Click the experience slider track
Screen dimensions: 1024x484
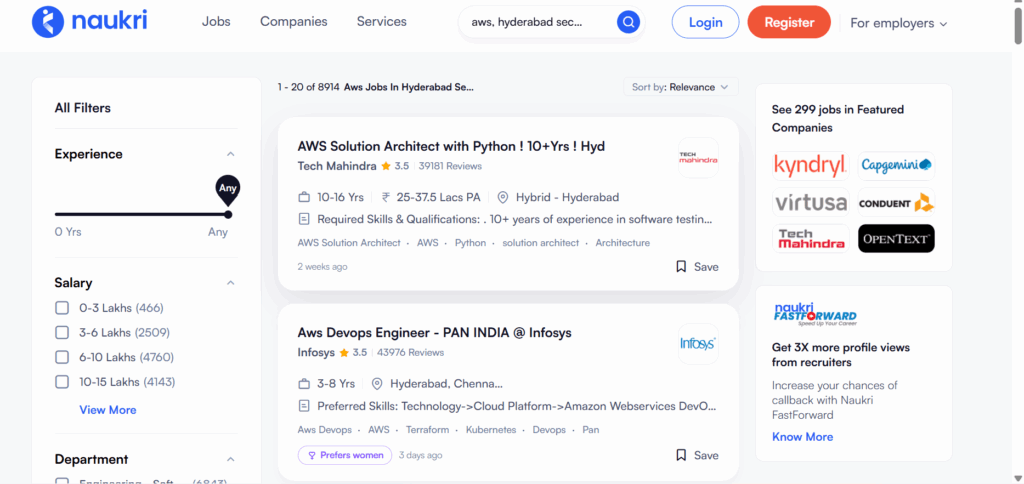(x=141, y=214)
